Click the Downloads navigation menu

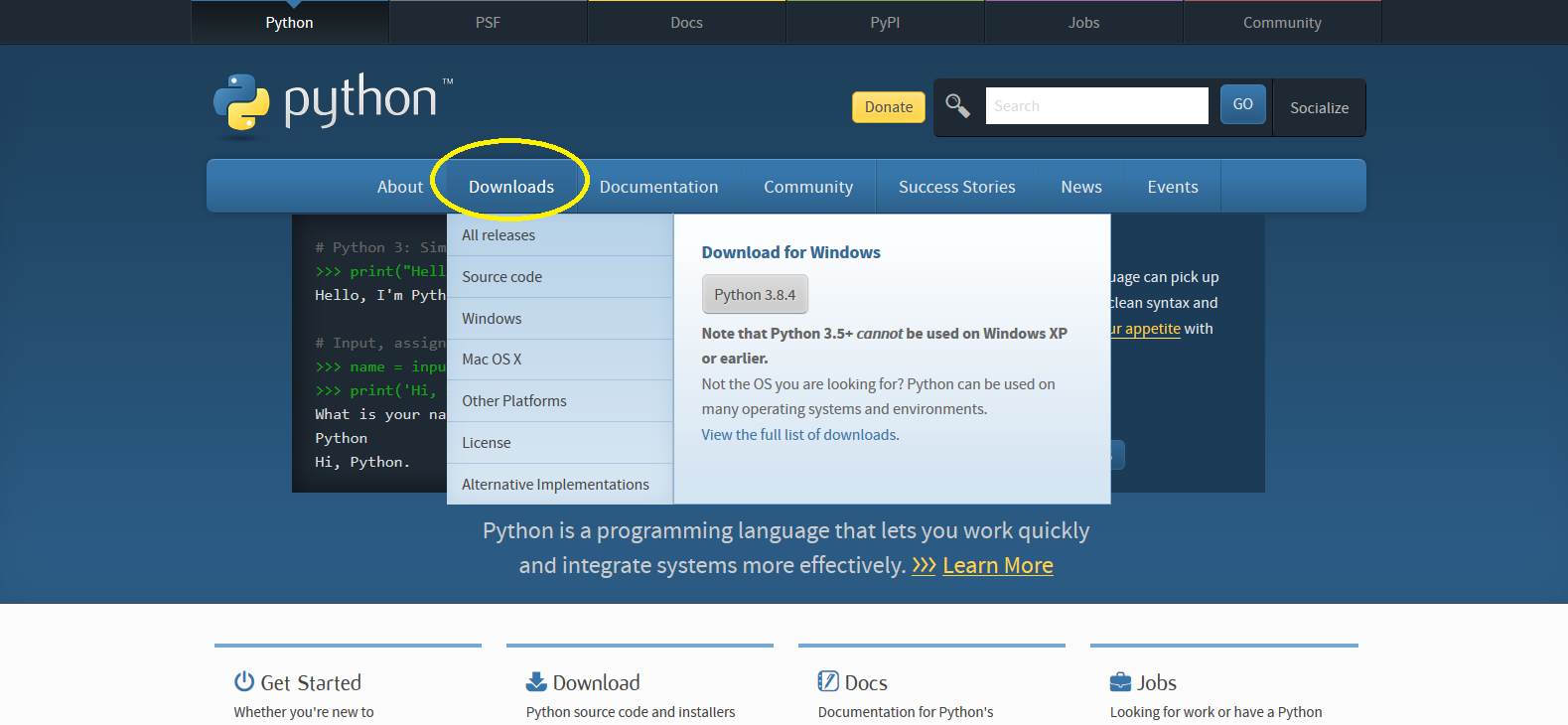coord(511,187)
